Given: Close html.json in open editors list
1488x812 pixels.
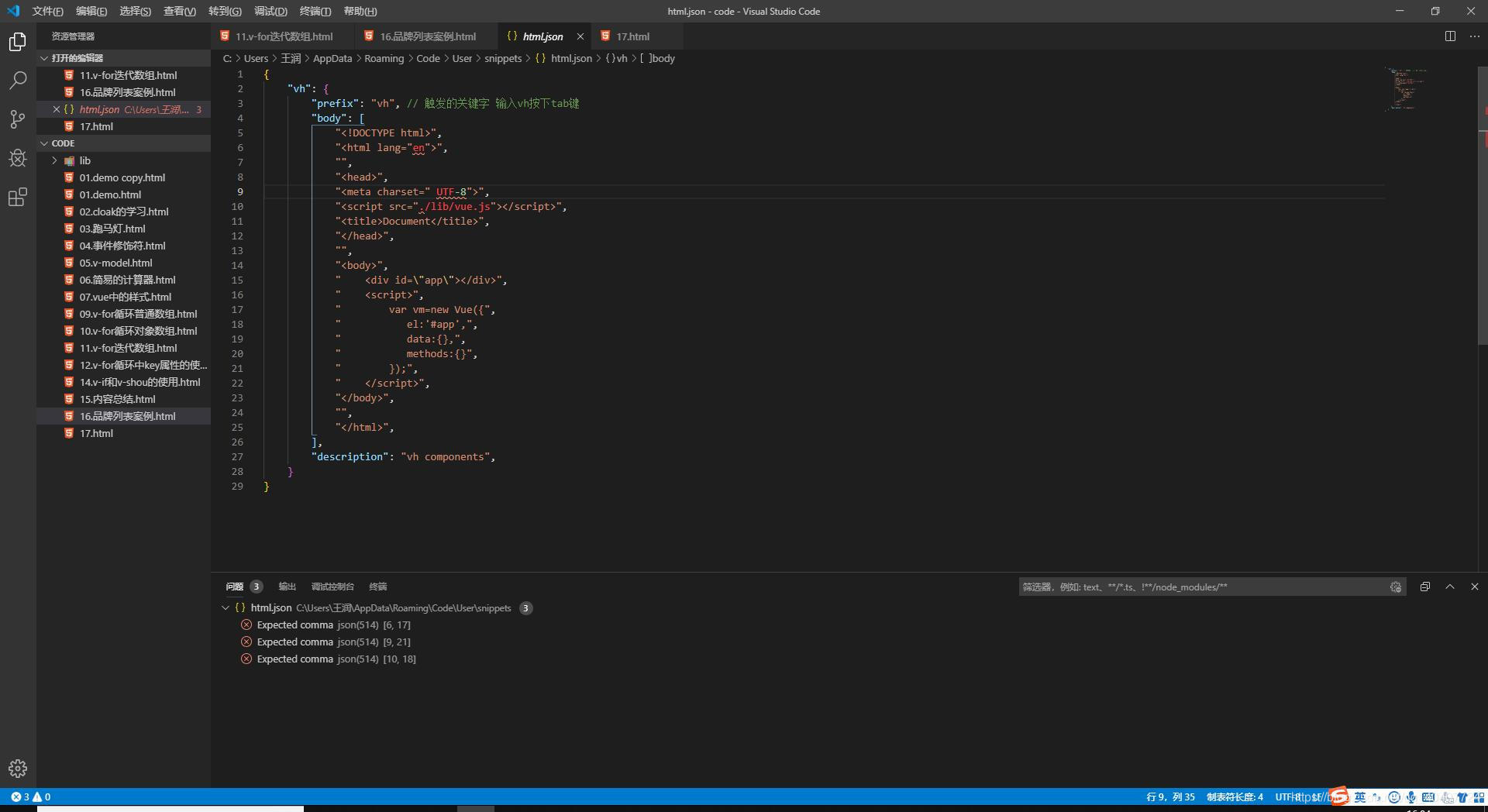Looking at the screenshot, I should point(56,109).
